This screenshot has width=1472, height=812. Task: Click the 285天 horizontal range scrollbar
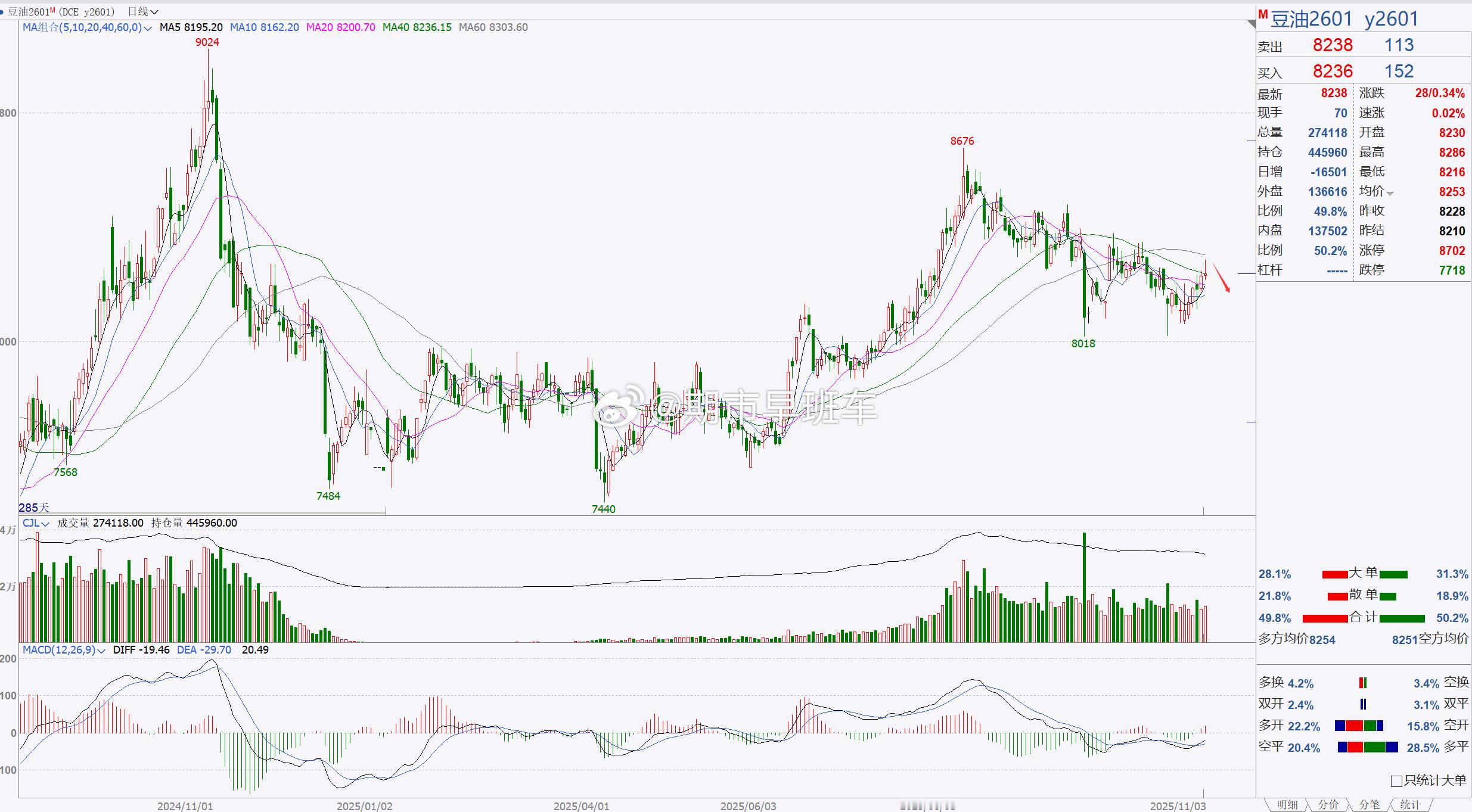point(203,512)
